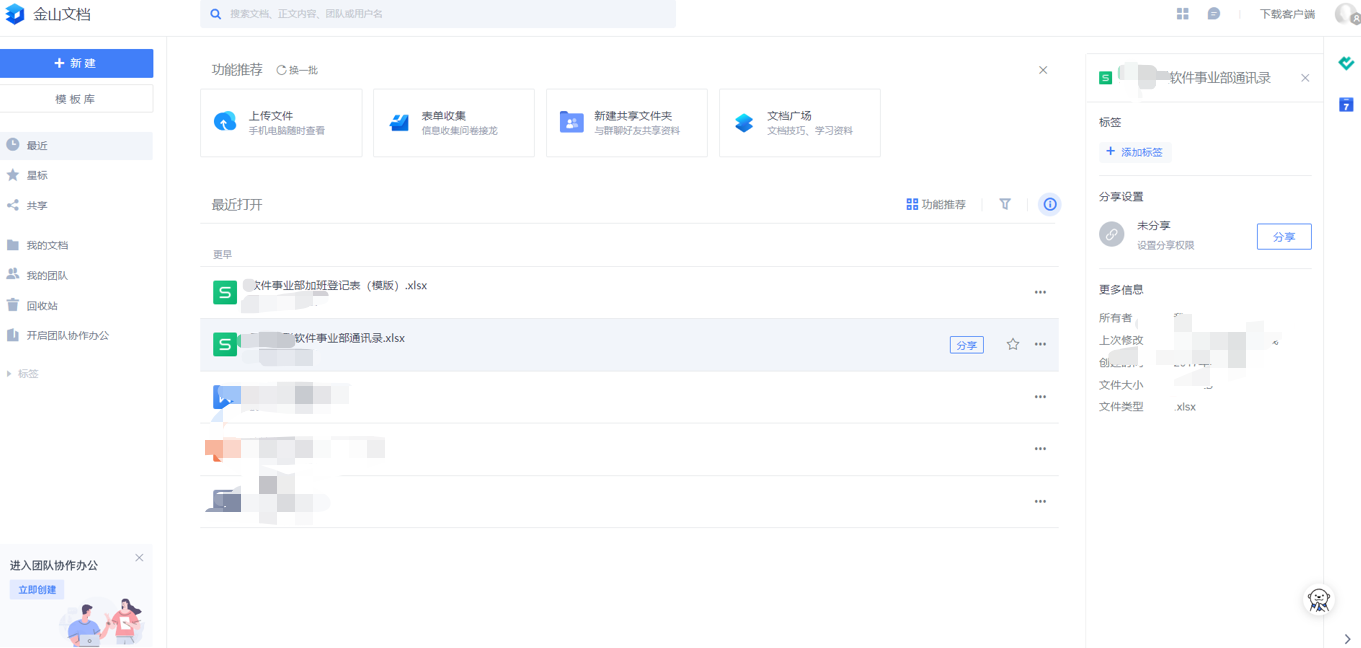This screenshot has height=648, width=1361.
Task: Open more options for 通讯录.xlsx file
Action: click(1040, 344)
